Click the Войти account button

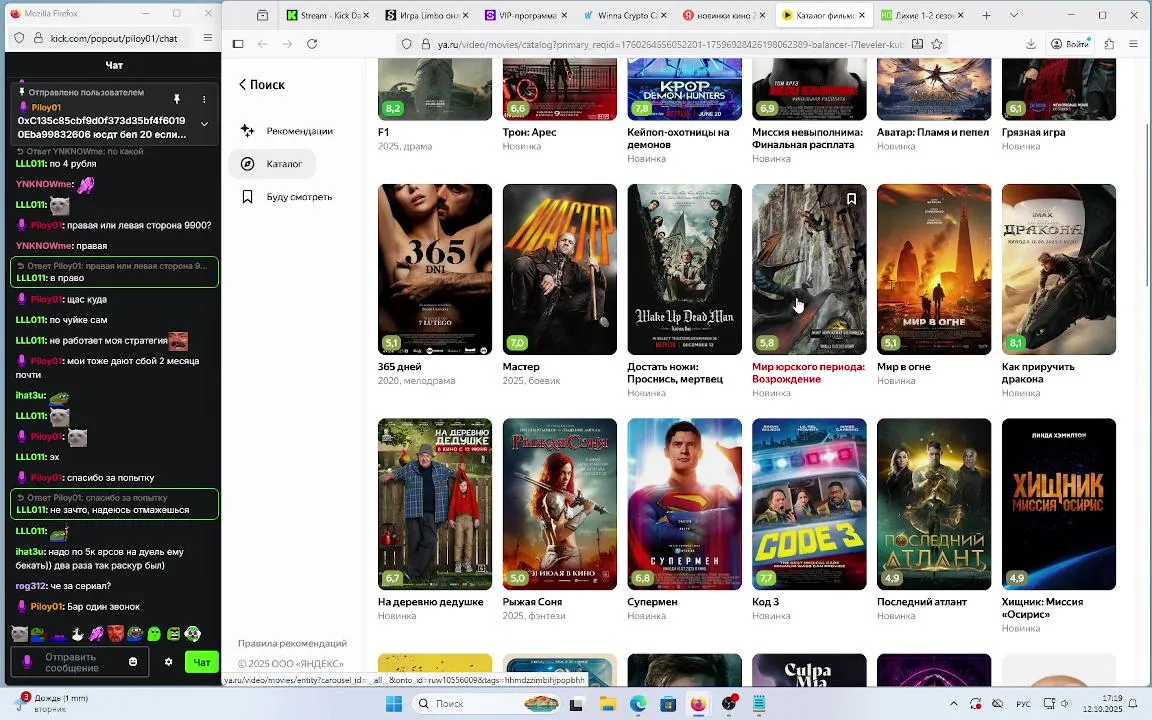click(1070, 44)
